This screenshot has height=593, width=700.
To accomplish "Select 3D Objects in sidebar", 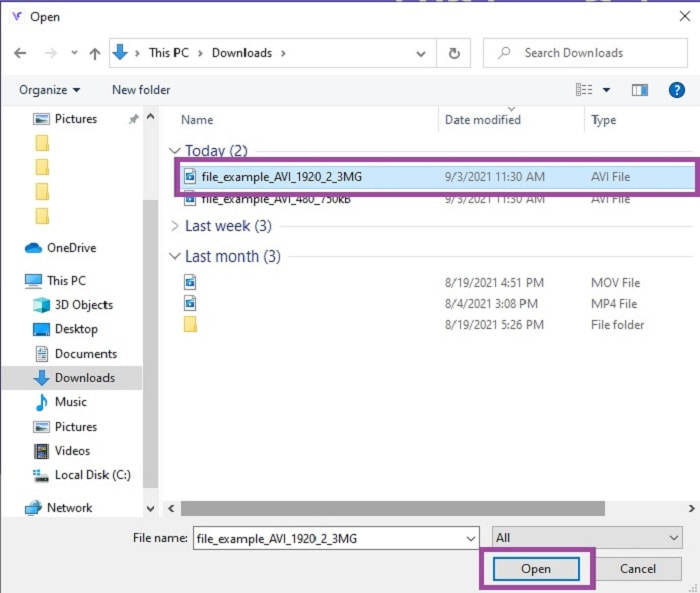I will tap(84, 305).
